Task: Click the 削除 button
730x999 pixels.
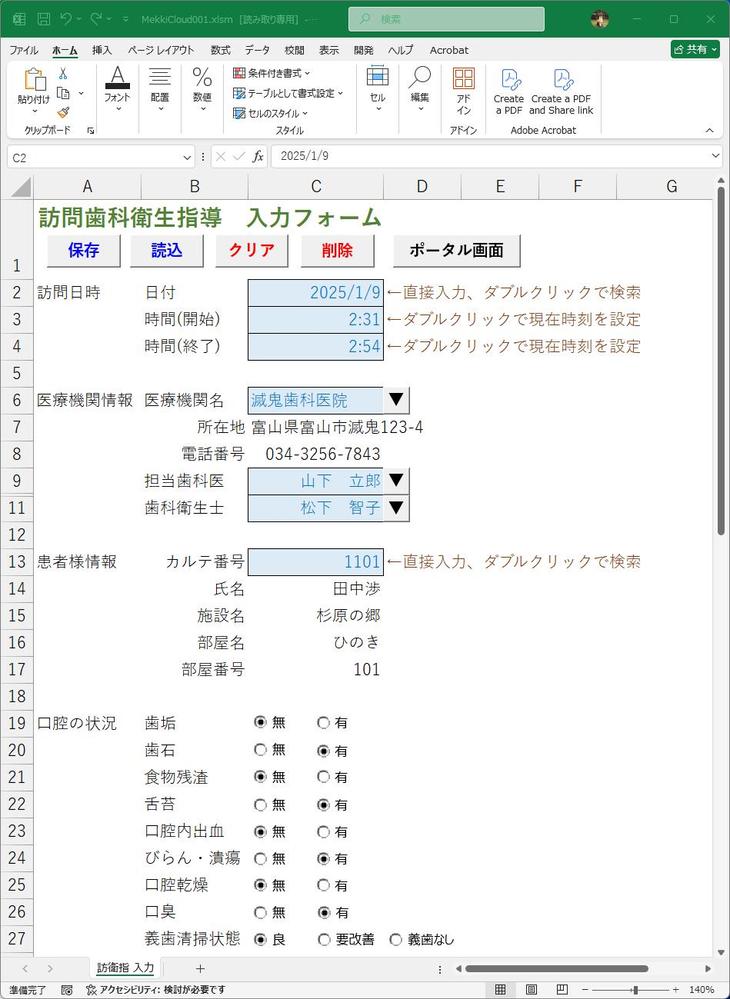Action: [337, 250]
